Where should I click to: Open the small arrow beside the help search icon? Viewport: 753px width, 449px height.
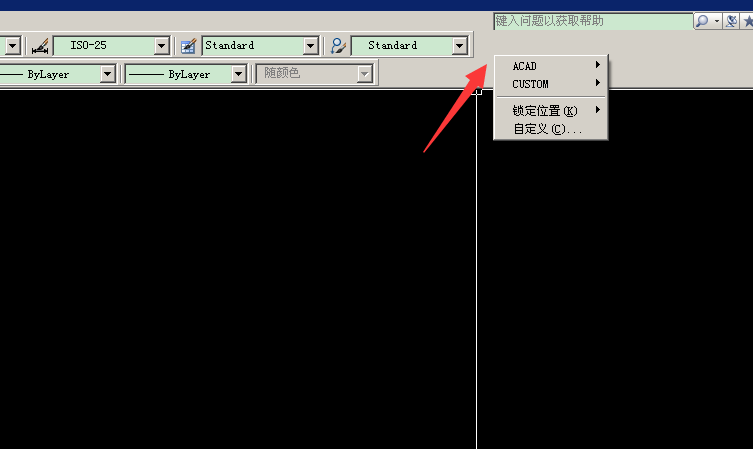click(x=717, y=21)
